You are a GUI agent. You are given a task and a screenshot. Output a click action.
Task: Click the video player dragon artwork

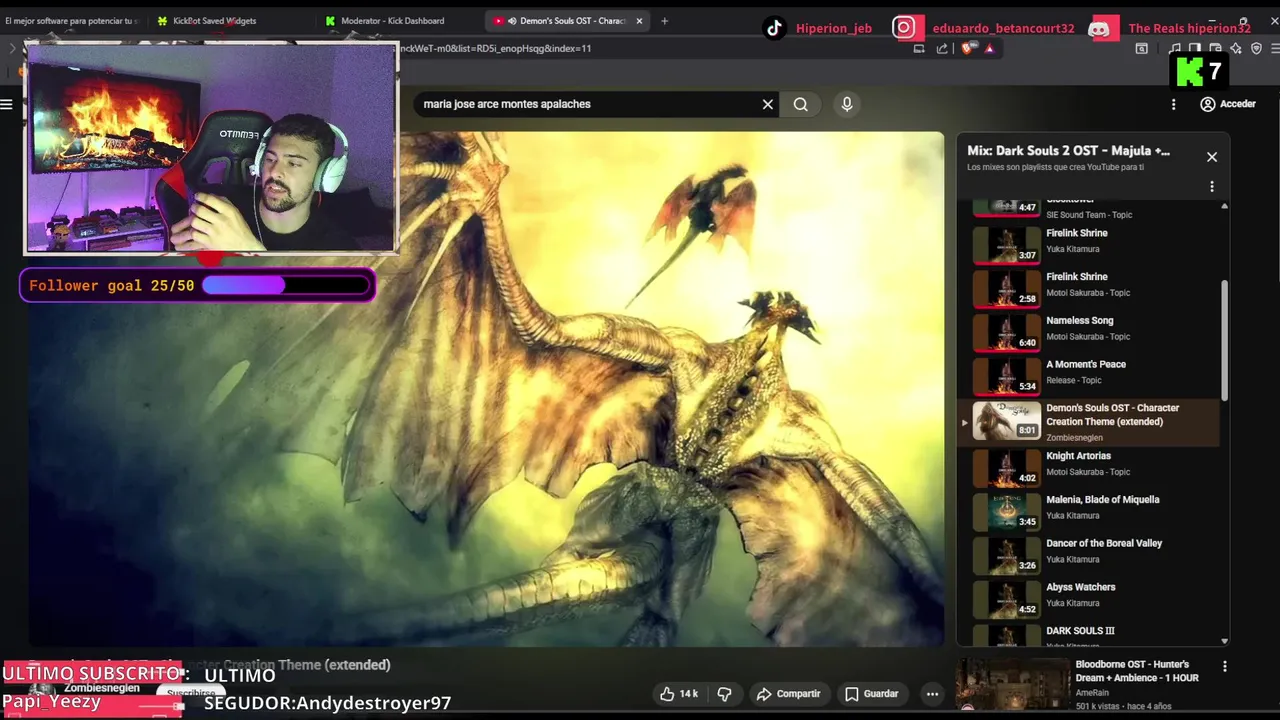click(x=486, y=390)
